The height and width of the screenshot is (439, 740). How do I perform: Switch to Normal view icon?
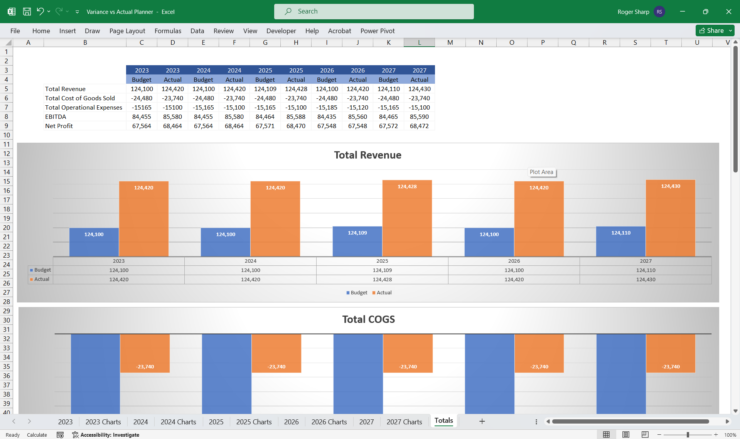(606, 435)
